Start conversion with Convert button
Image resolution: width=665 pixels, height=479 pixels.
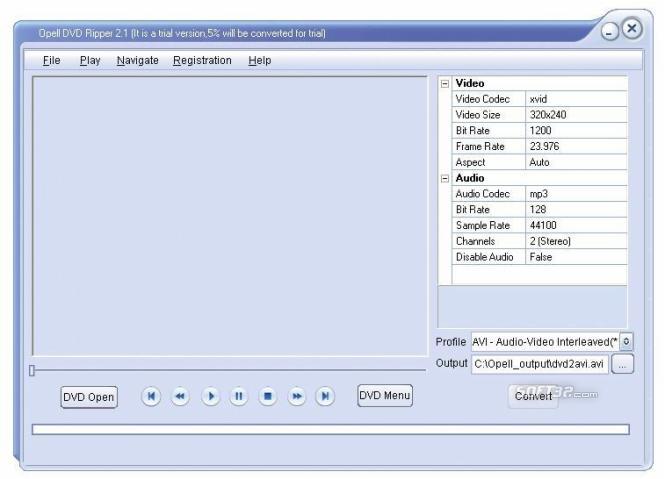tap(533, 396)
